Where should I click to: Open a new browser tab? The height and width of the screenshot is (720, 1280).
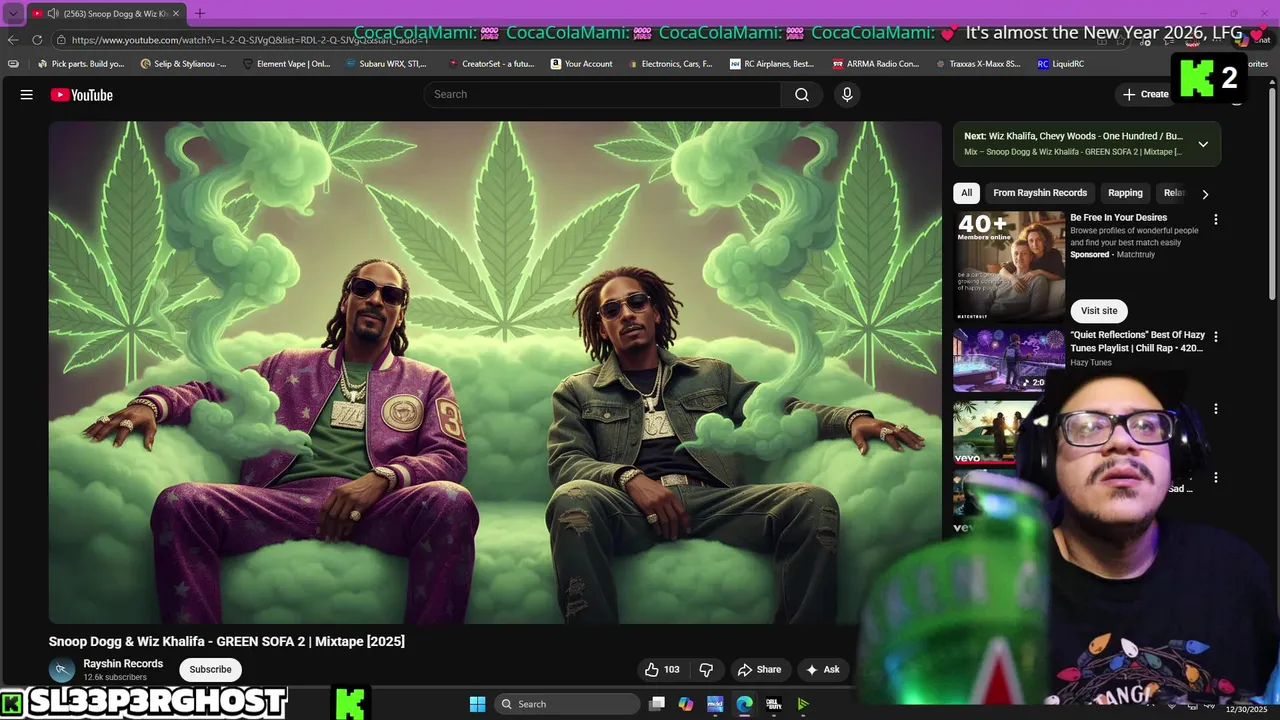(x=199, y=13)
